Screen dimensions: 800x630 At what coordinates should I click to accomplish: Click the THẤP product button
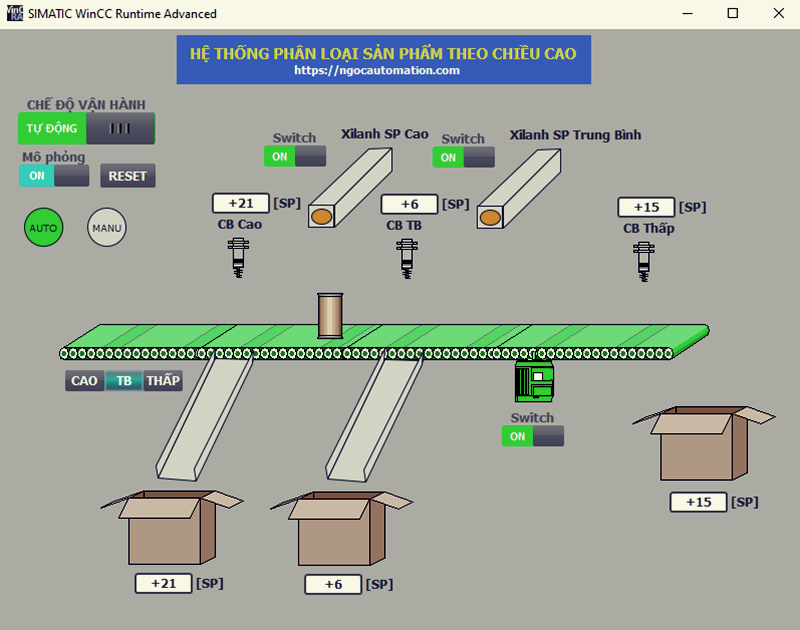pos(163,381)
